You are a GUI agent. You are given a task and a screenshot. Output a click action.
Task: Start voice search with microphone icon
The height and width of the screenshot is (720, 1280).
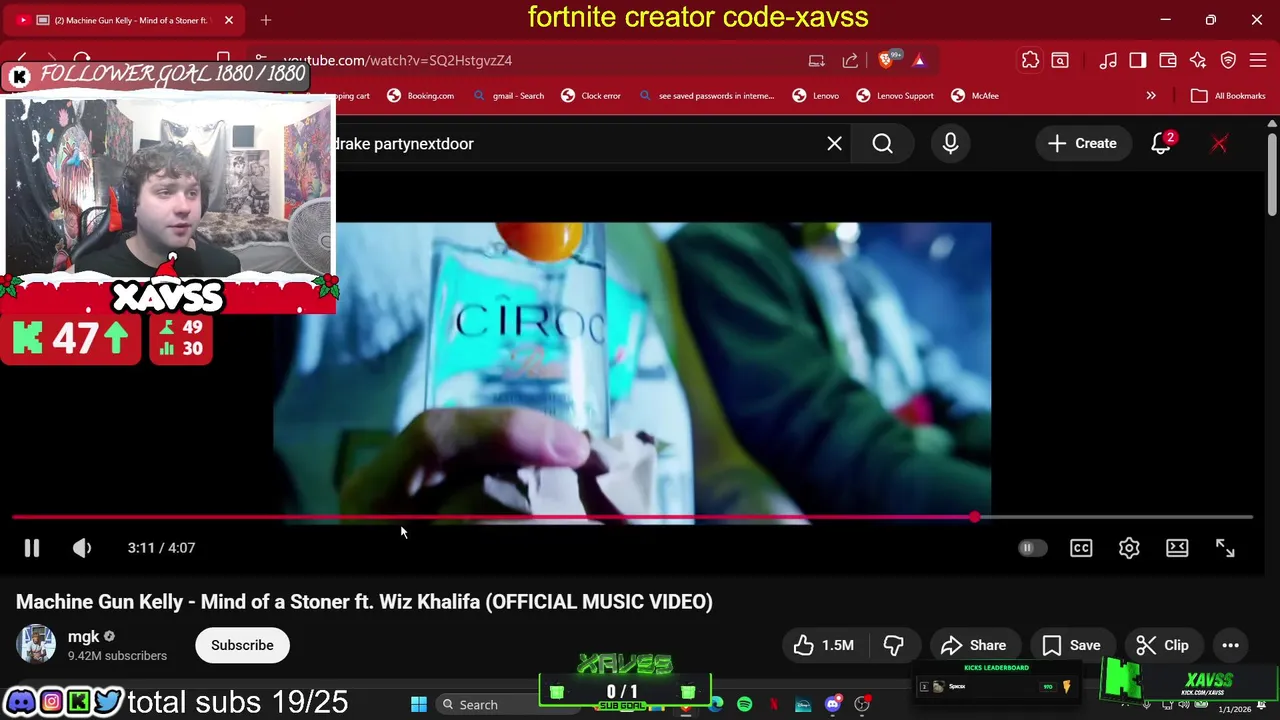[950, 144]
